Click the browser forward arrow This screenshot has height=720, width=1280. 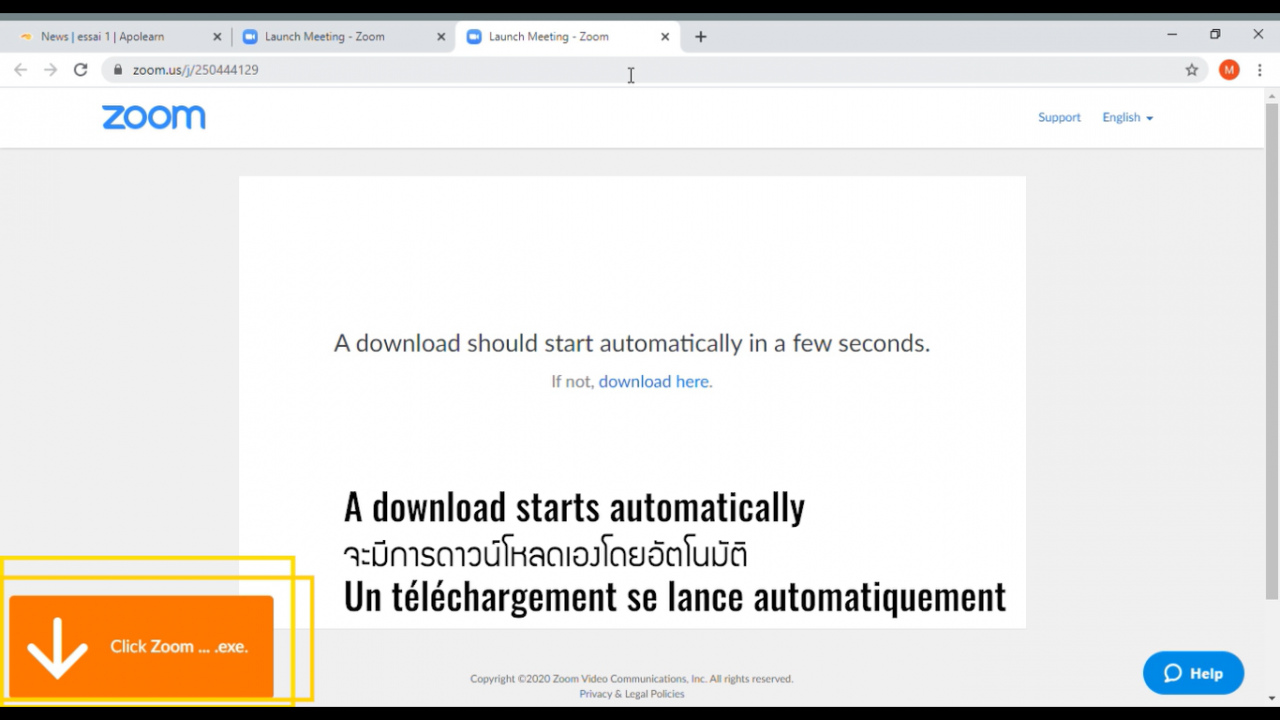tap(51, 70)
